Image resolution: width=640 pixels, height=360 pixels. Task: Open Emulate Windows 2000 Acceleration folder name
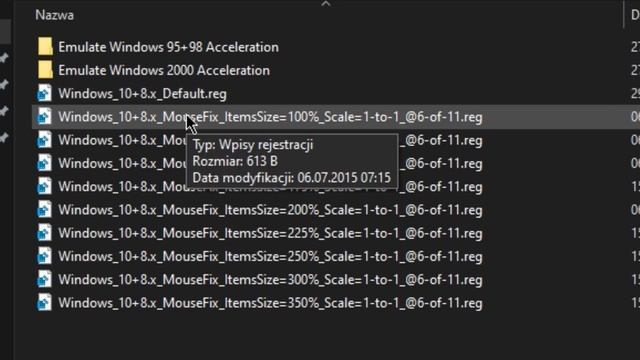pos(164,70)
